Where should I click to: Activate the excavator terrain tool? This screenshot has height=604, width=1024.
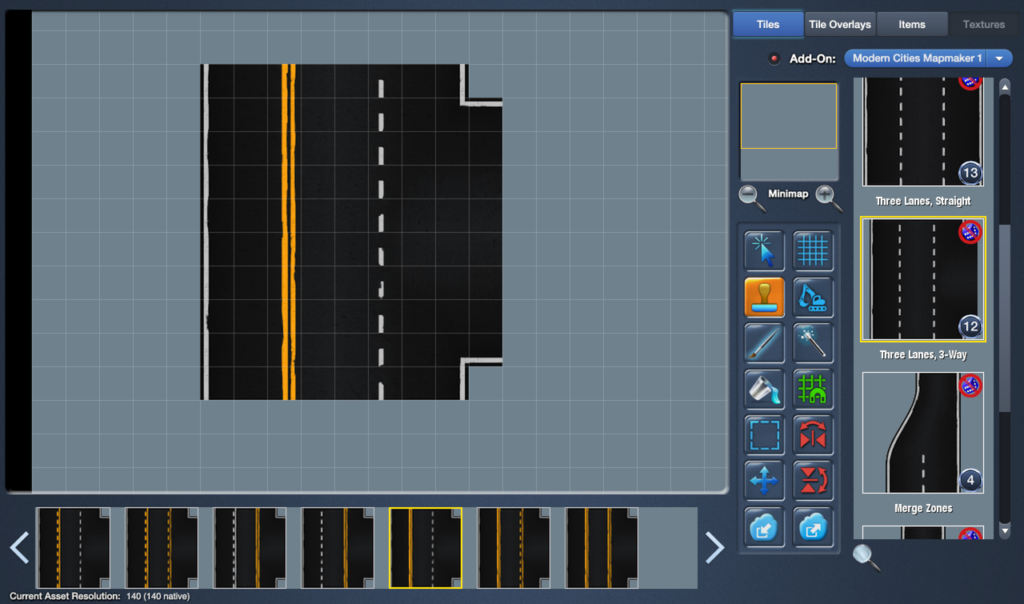[813, 297]
